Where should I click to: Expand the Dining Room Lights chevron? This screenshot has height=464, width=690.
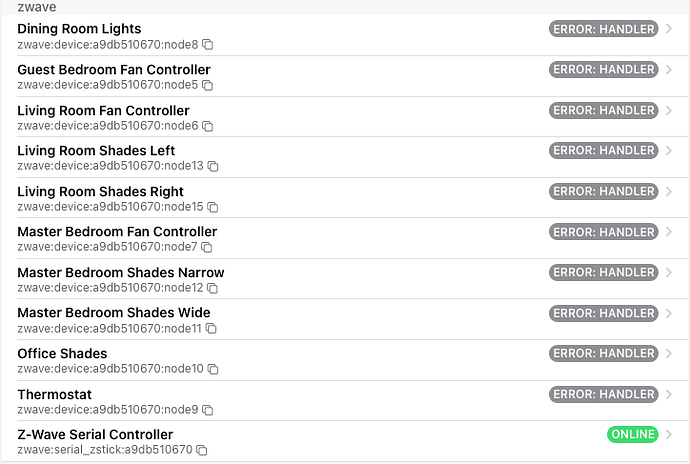click(x=669, y=29)
